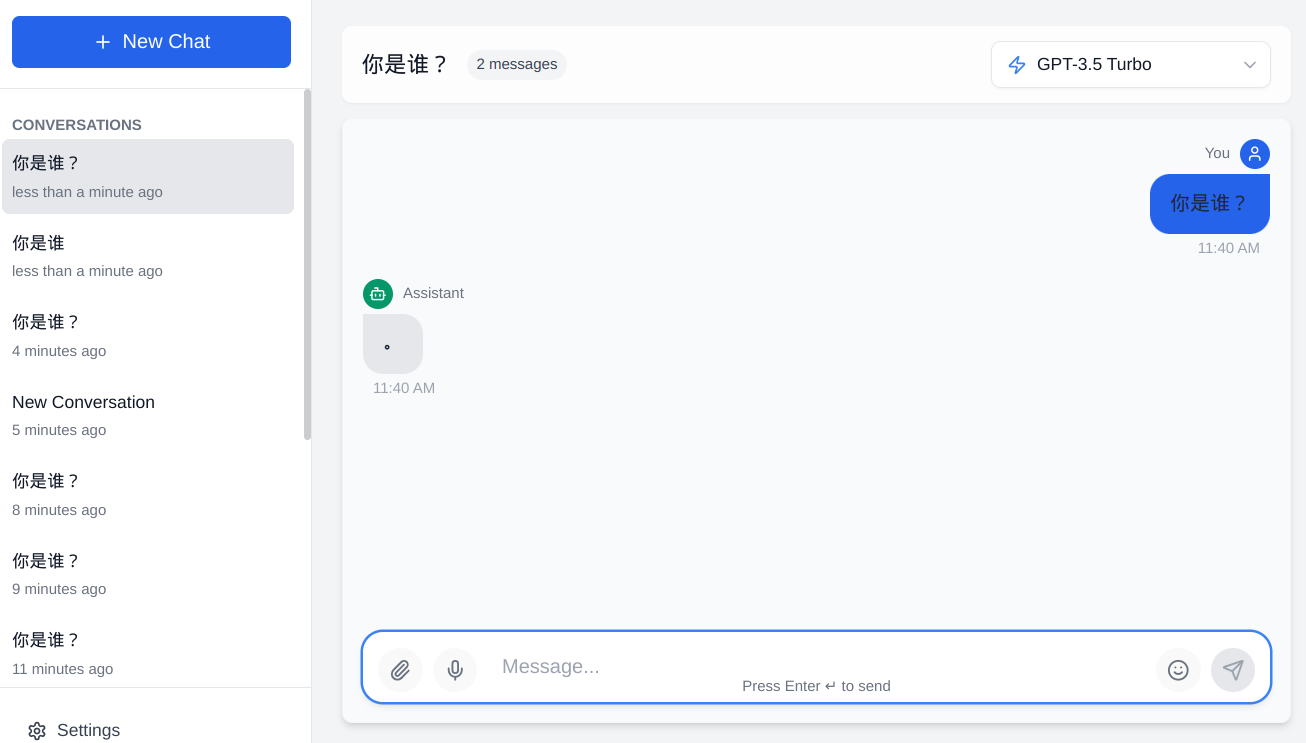Click the 2 messages badge
This screenshot has width=1306, height=743.
(517, 65)
